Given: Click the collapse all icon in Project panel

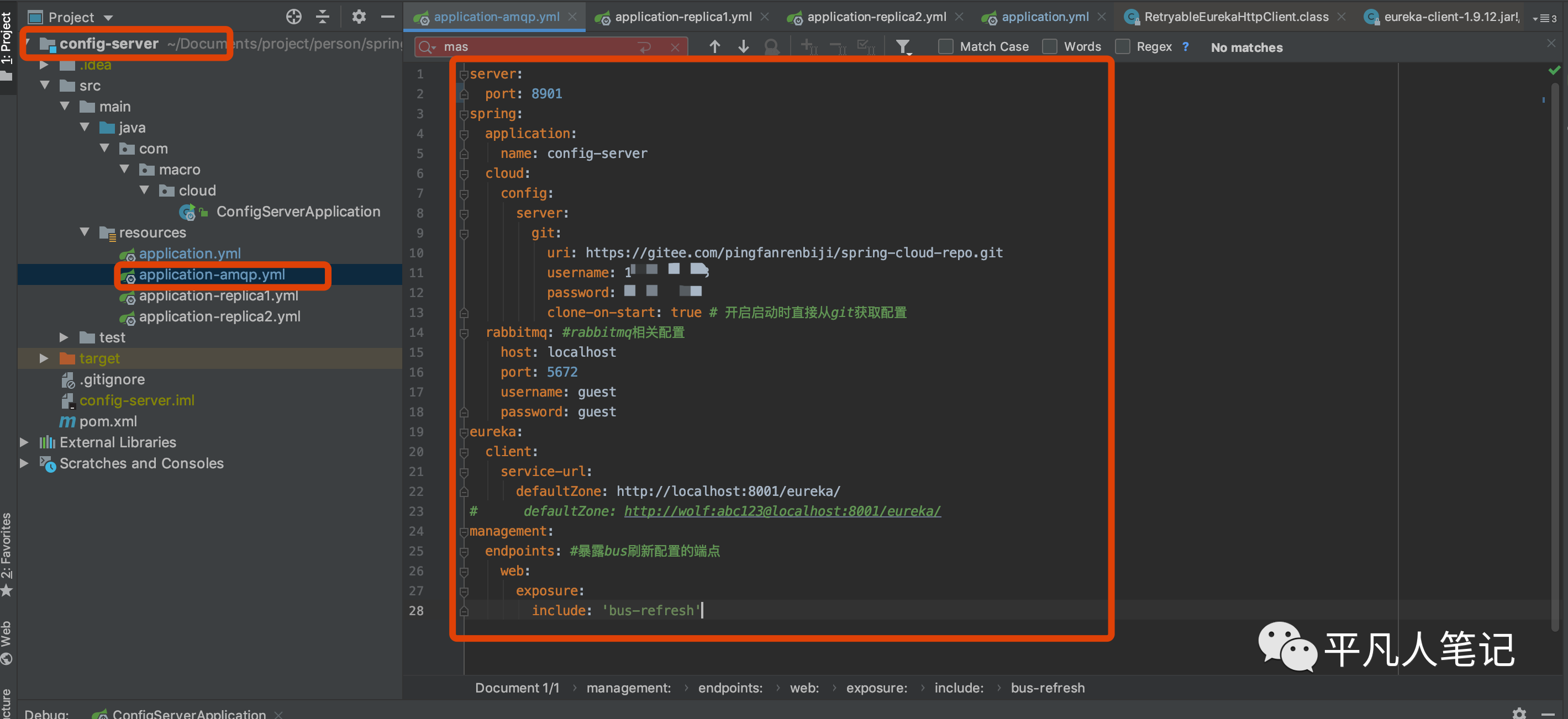Looking at the screenshot, I should (323, 17).
